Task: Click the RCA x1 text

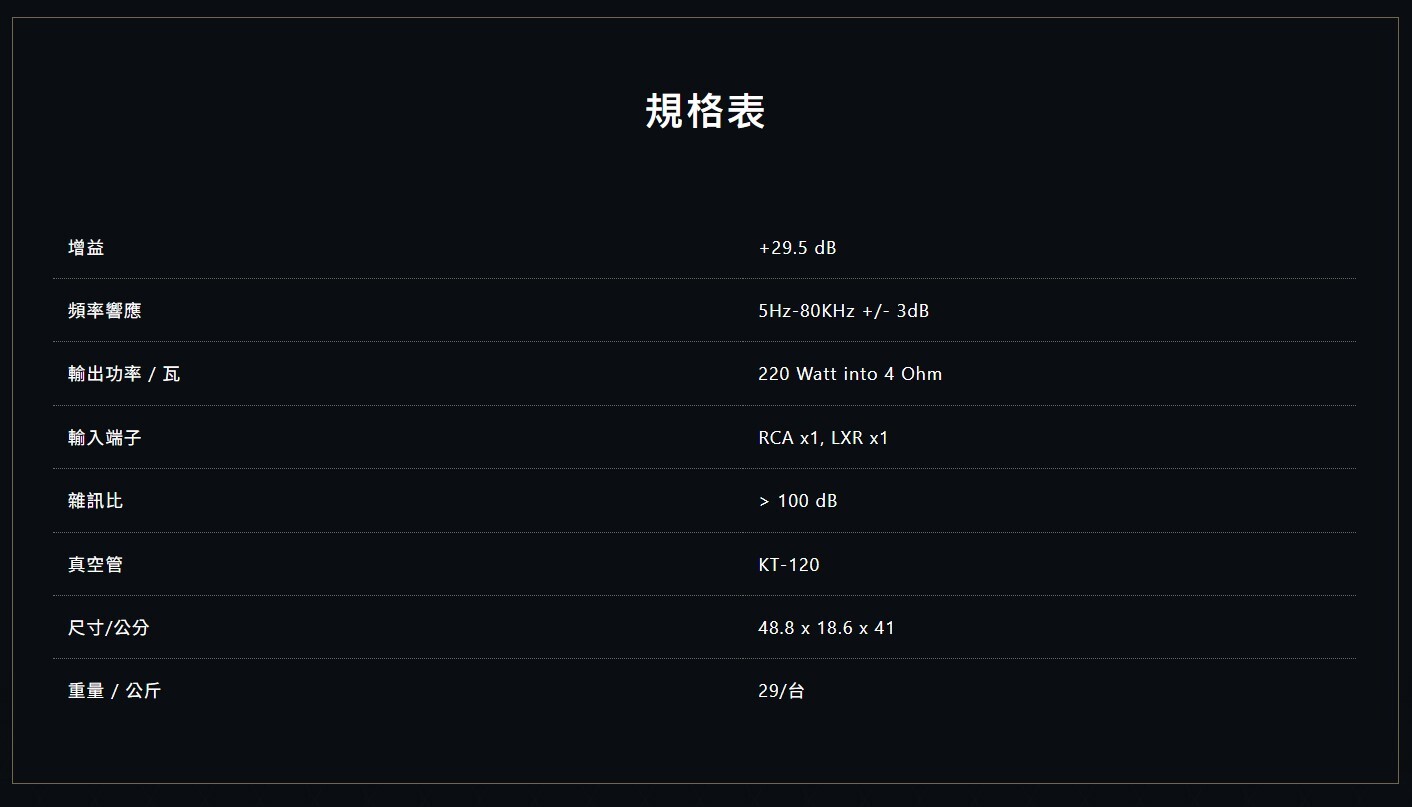Action: [x=789, y=438]
